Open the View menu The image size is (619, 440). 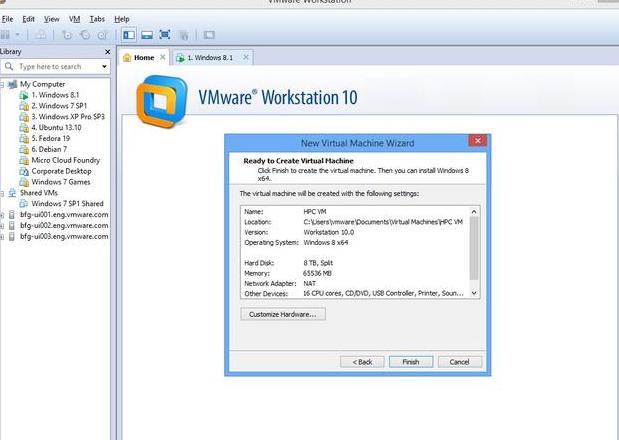click(51, 19)
